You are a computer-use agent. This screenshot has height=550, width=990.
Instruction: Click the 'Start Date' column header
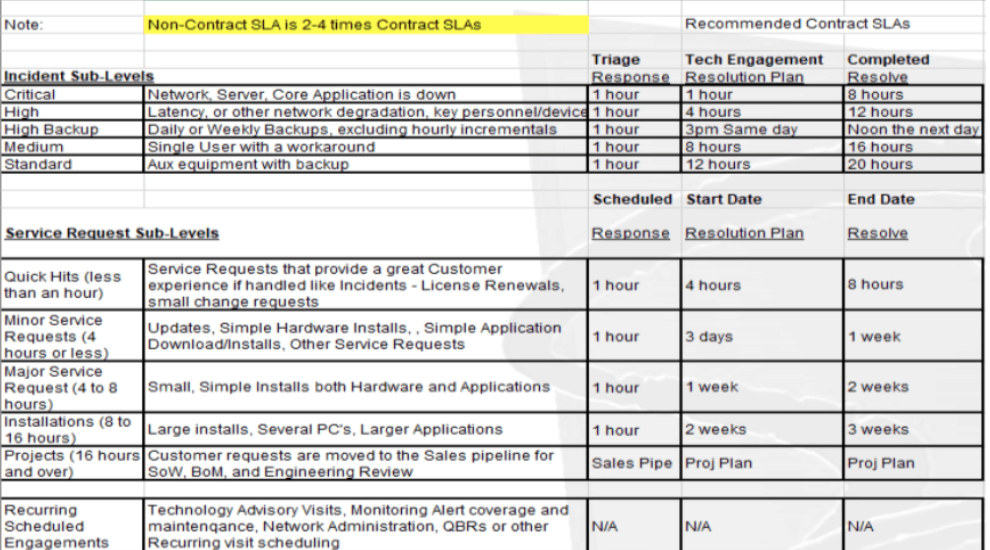(x=724, y=200)
